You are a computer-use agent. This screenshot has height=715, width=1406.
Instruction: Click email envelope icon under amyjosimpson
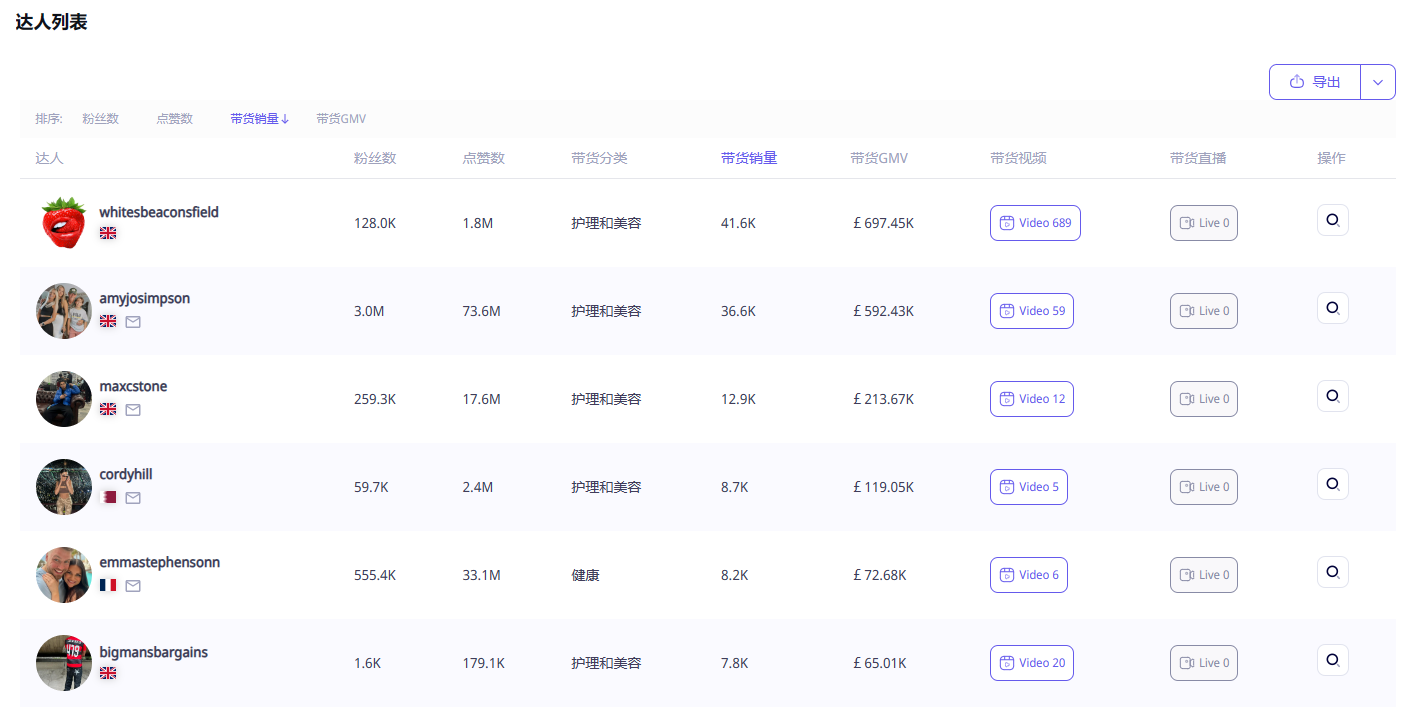(133, 322)
